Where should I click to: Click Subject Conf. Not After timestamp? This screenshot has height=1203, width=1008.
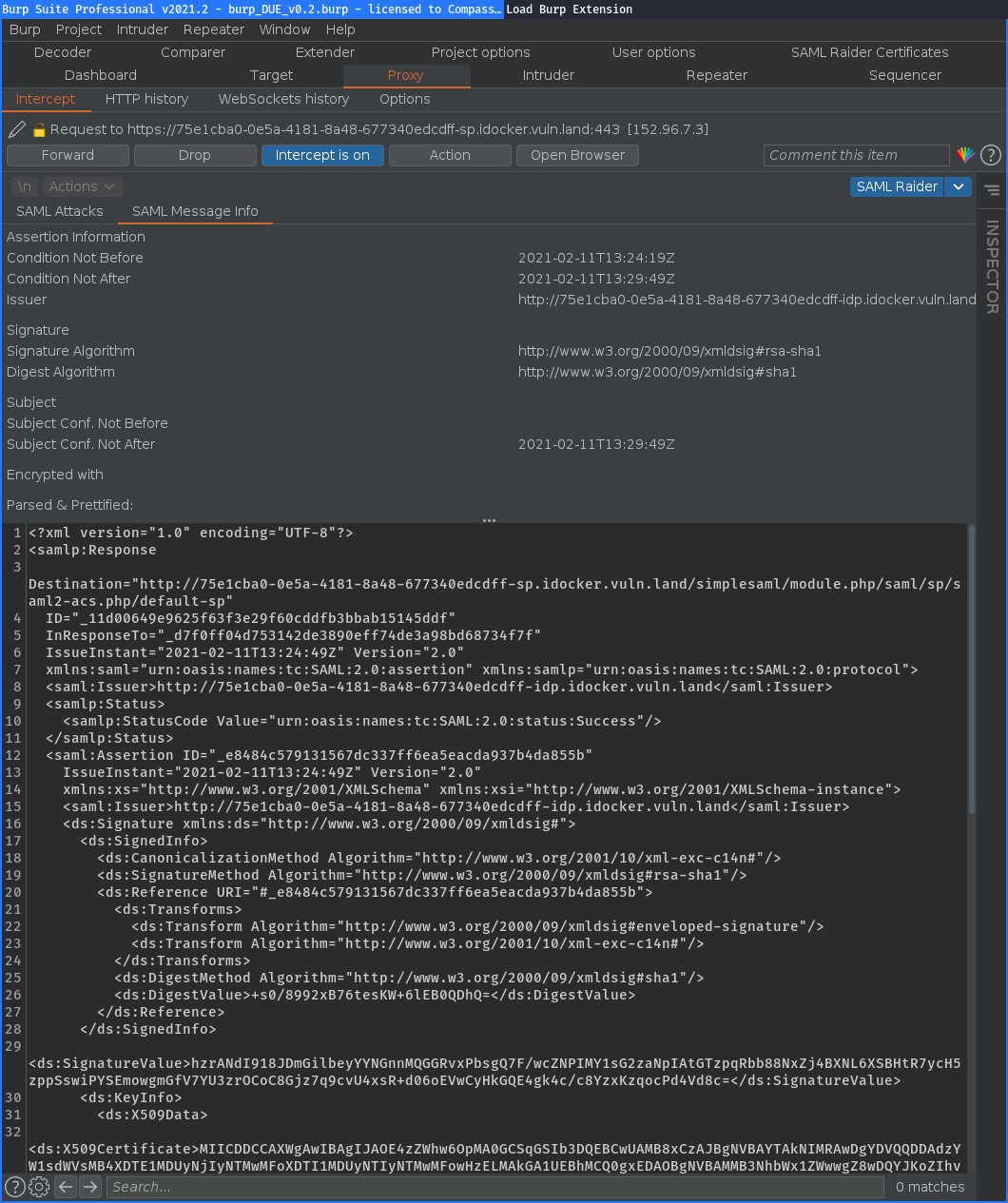click(596, 444)
